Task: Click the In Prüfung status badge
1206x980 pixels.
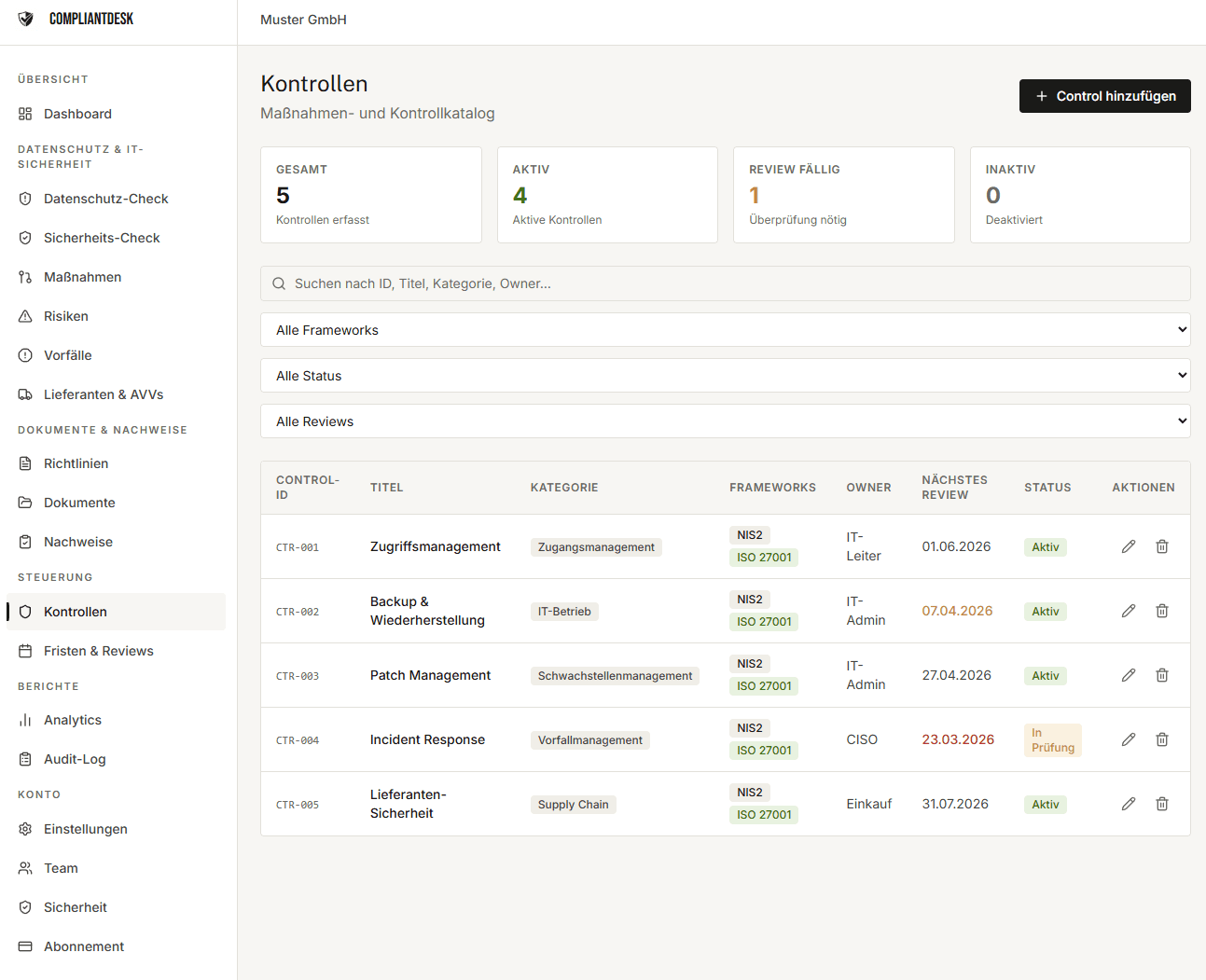Action: (1052, 740)
